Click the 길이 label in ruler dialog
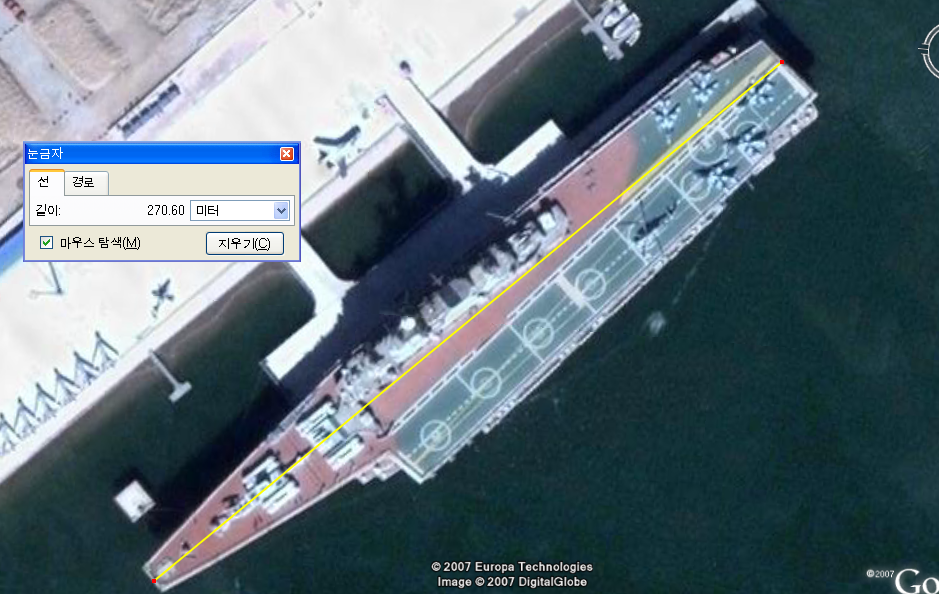 [48, 210]
